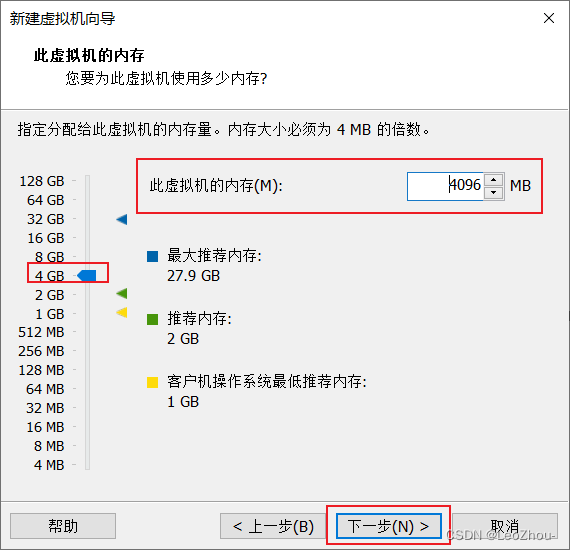Click the green recommended memory marker
Screen dimensions: 570x550
click(122, 293)
